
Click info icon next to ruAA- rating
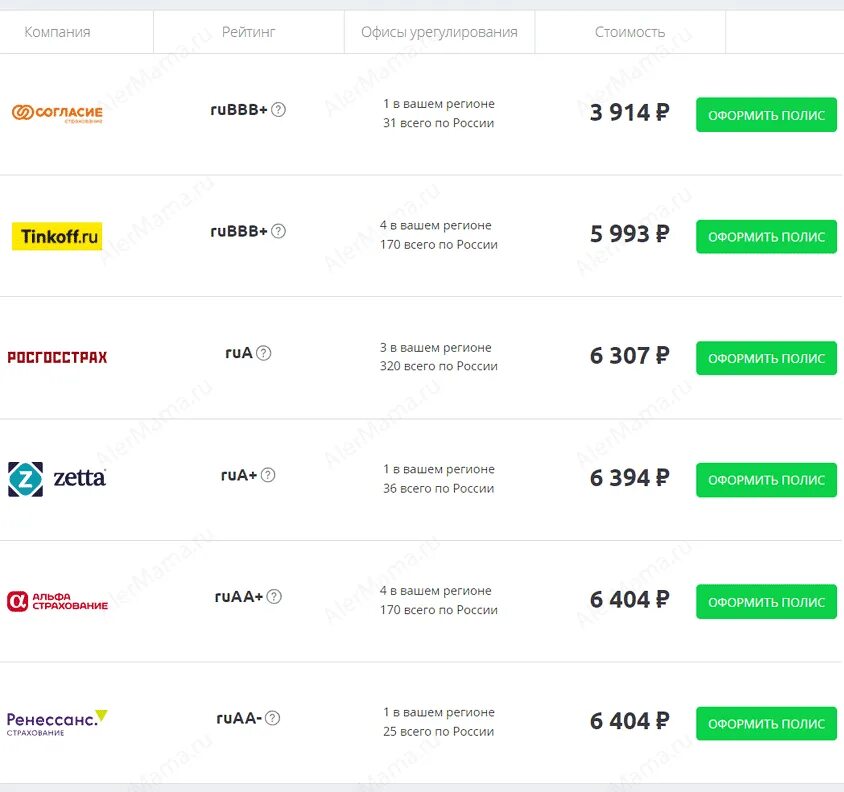tap(272, 718)
